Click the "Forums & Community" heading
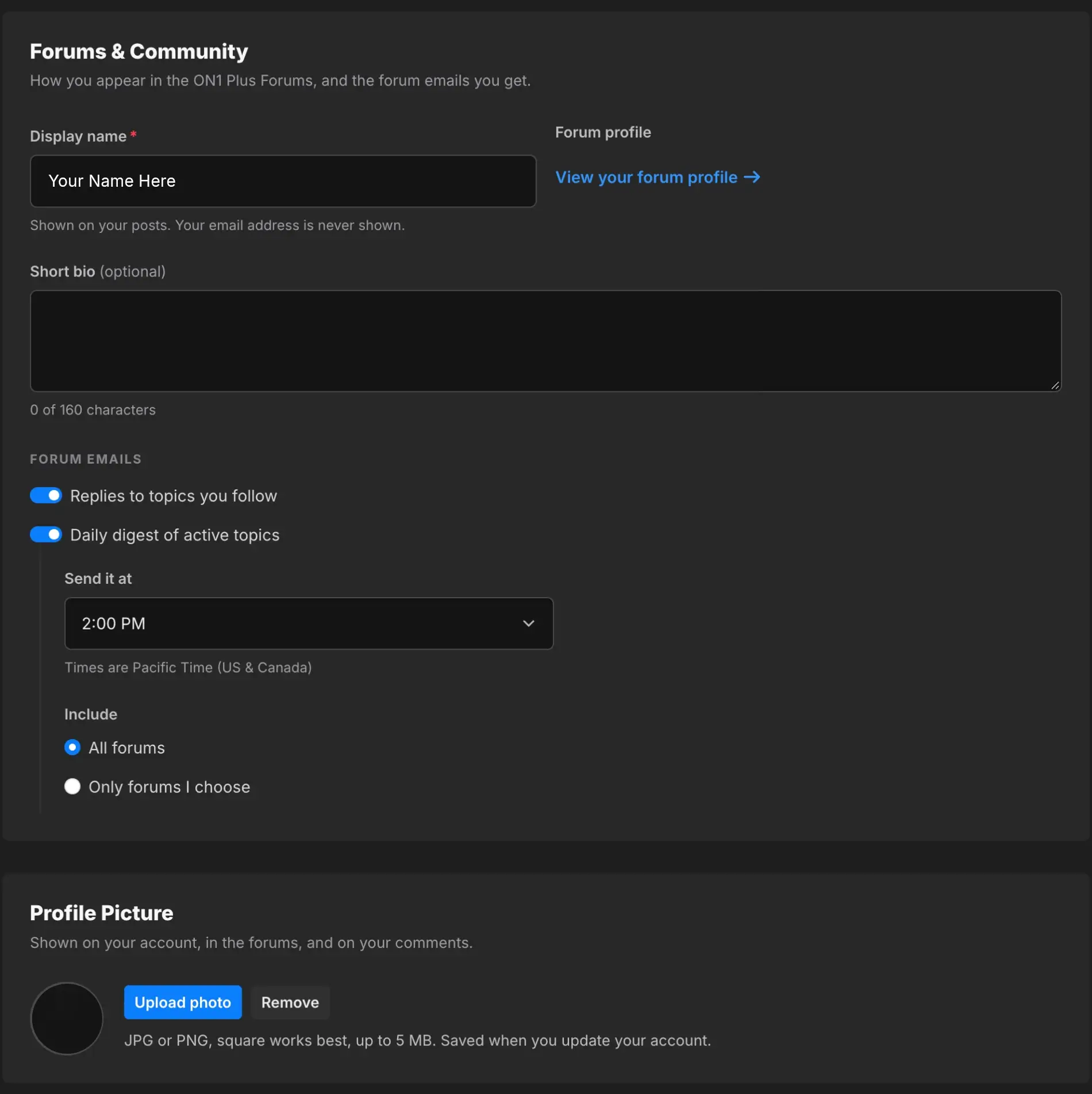 pyautogui.click(x=139, y=52)
